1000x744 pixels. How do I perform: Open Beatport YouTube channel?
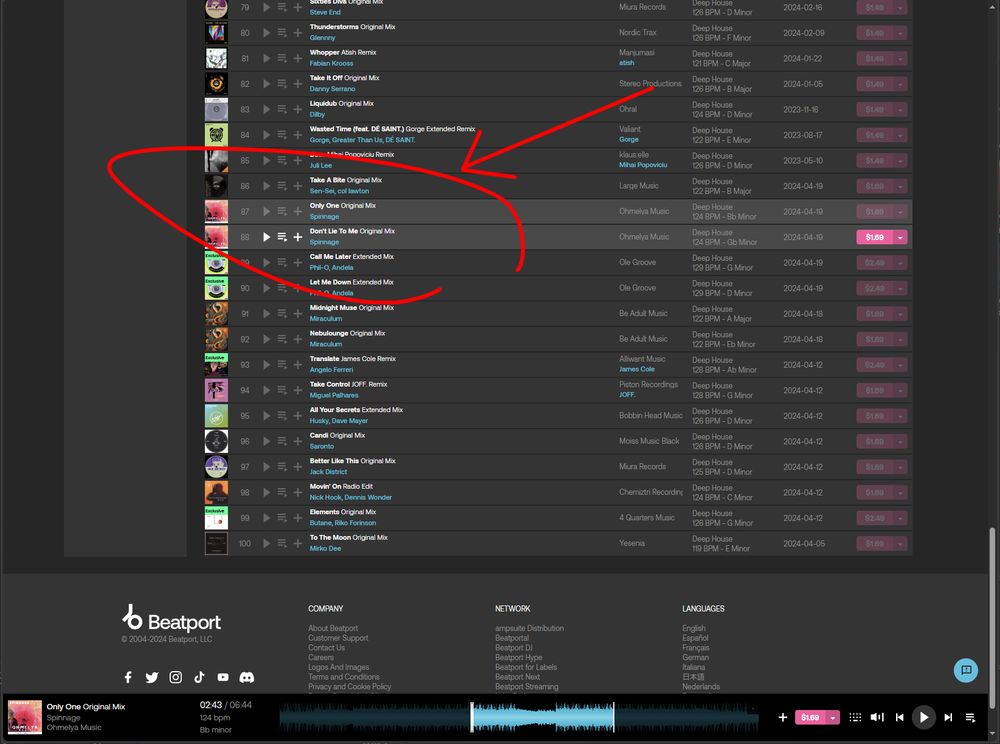pyautogui.click(x=223, y=677)
